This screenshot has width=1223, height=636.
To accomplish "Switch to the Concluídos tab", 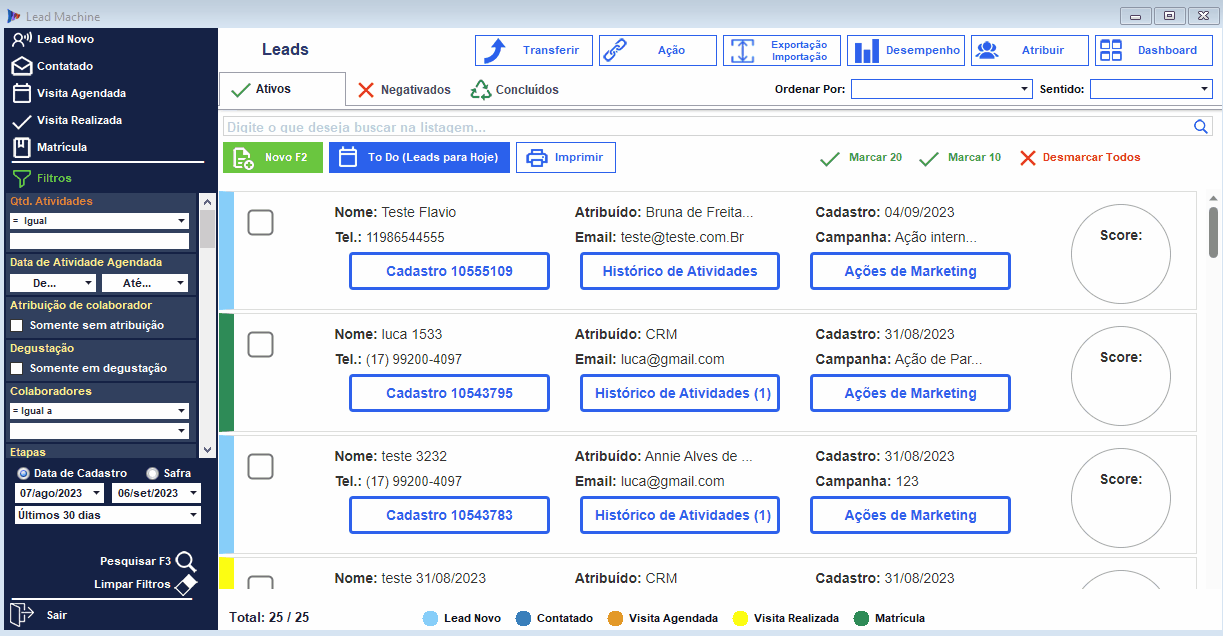I will (x=515, y=90).
